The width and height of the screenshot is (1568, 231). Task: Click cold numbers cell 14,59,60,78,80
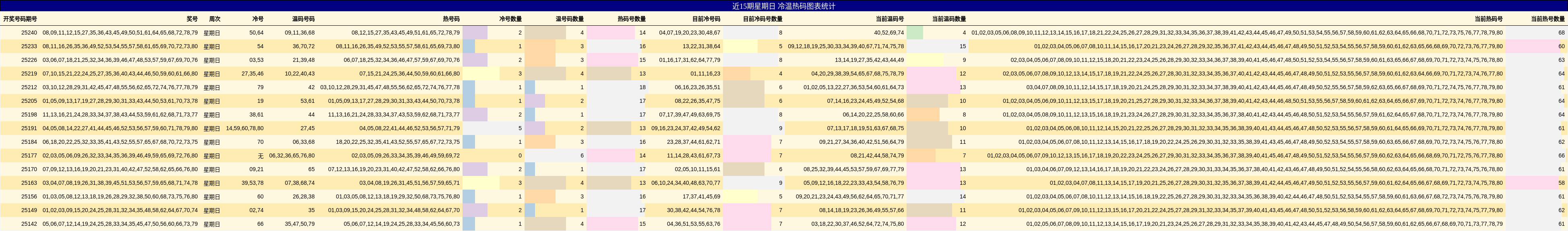click(245, 128)
